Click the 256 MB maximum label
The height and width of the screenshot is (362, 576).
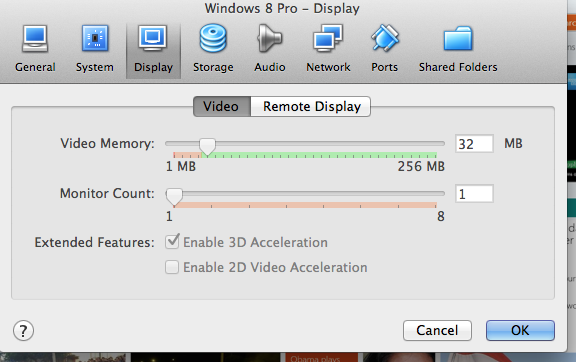(421, 166)
